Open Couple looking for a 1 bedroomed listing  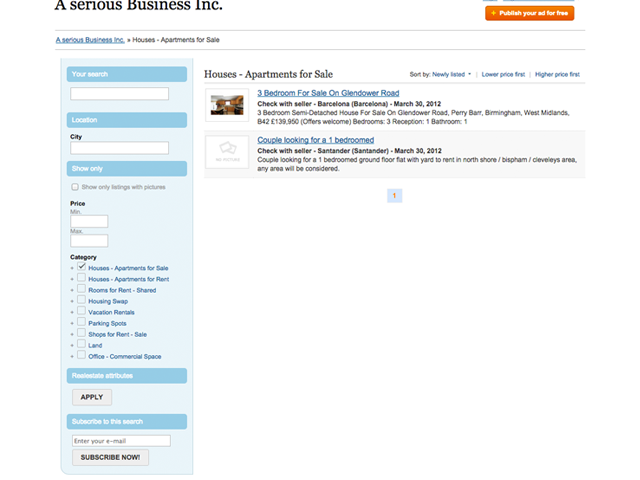315,140
